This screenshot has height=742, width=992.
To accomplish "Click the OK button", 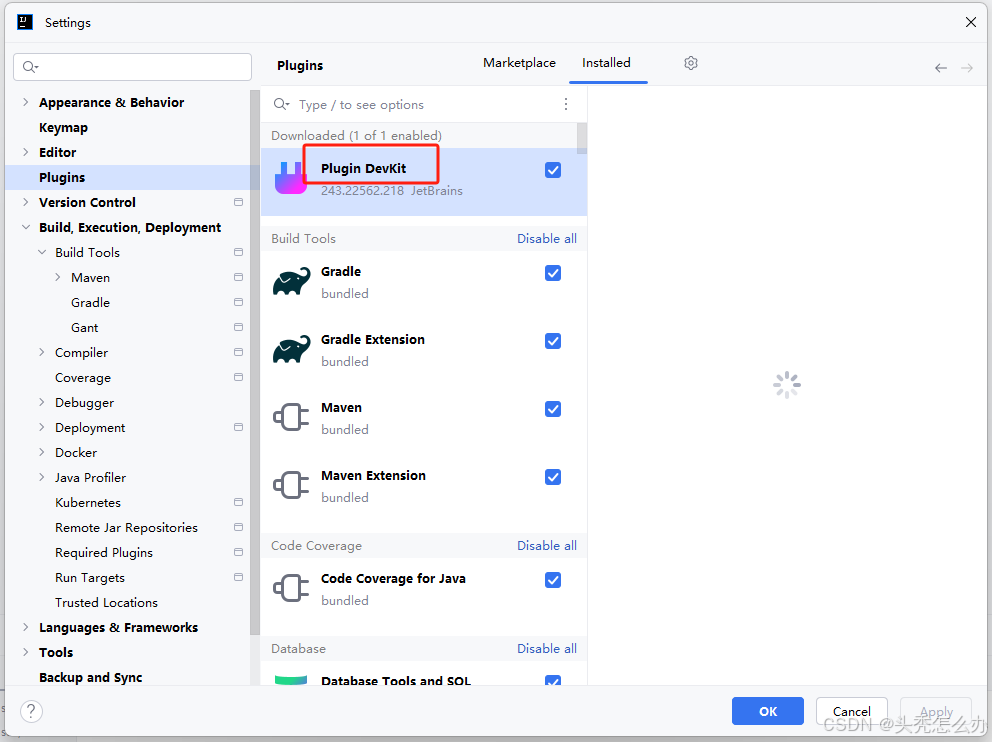I will (767, 711).
